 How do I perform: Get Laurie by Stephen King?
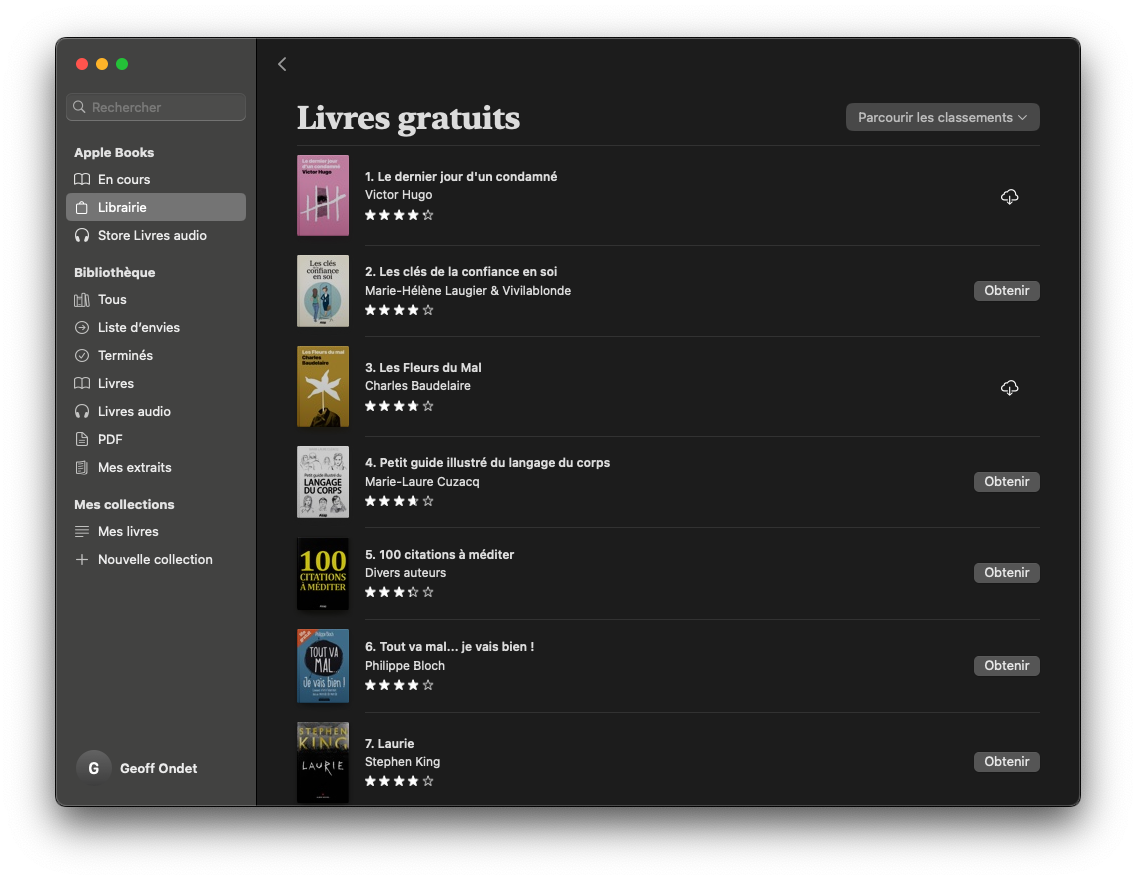pos(1006,761)
